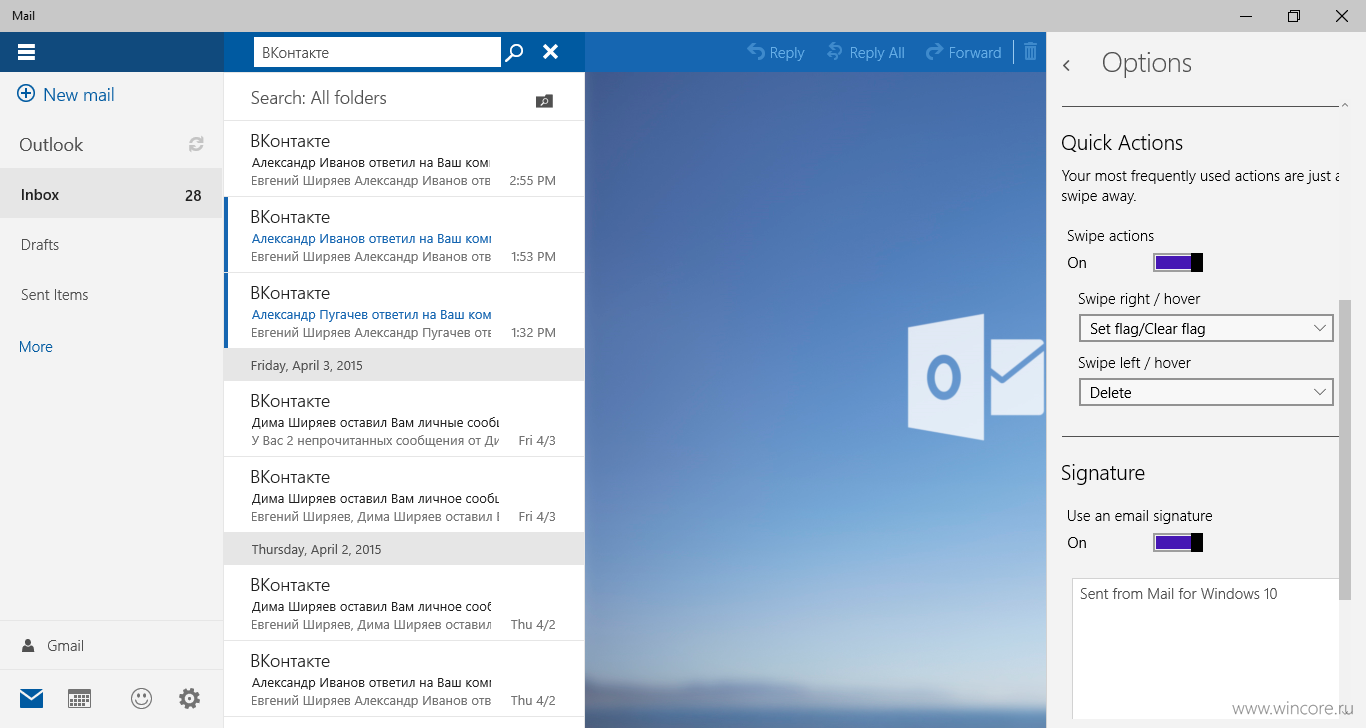
Task: Clear the search with the X icon
Action: pyautogui.click(x=550, y=52)
